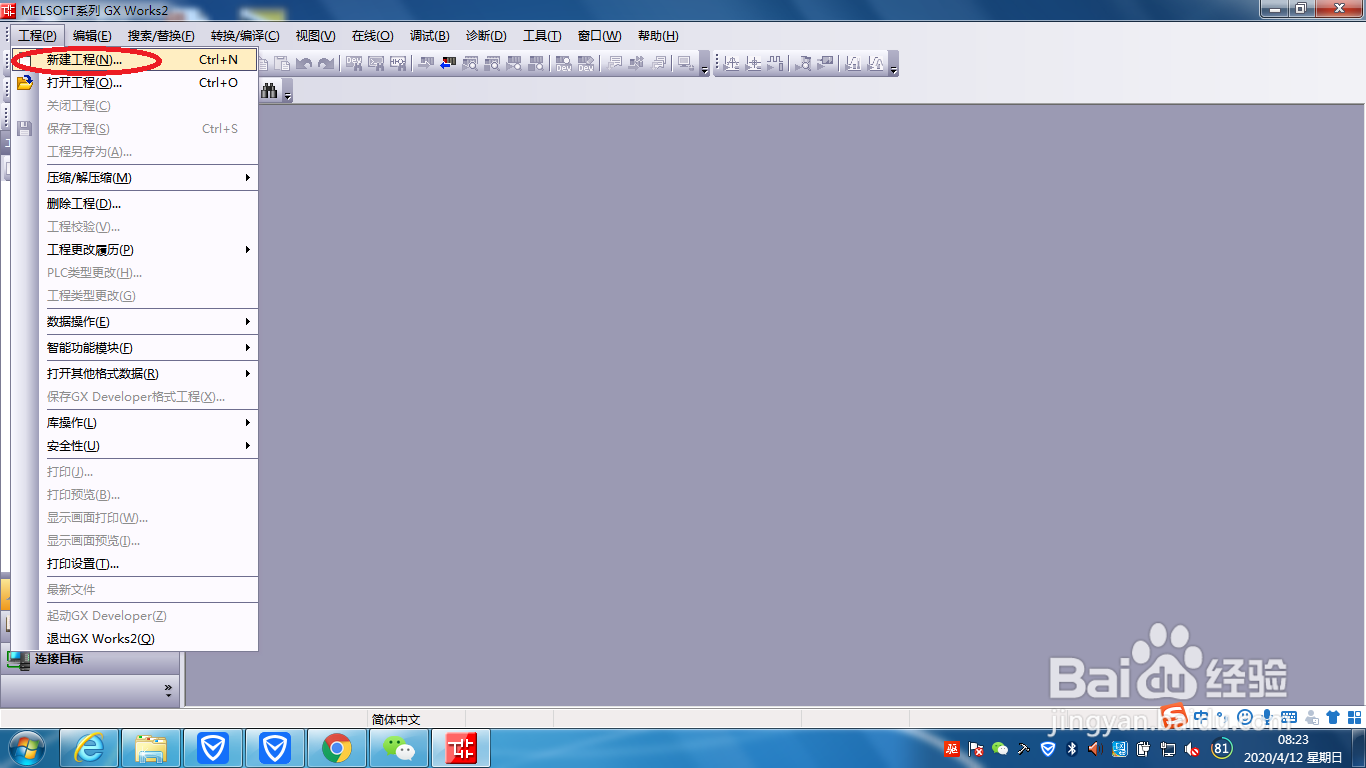Open the Windows Start menu

click(26, 748)
